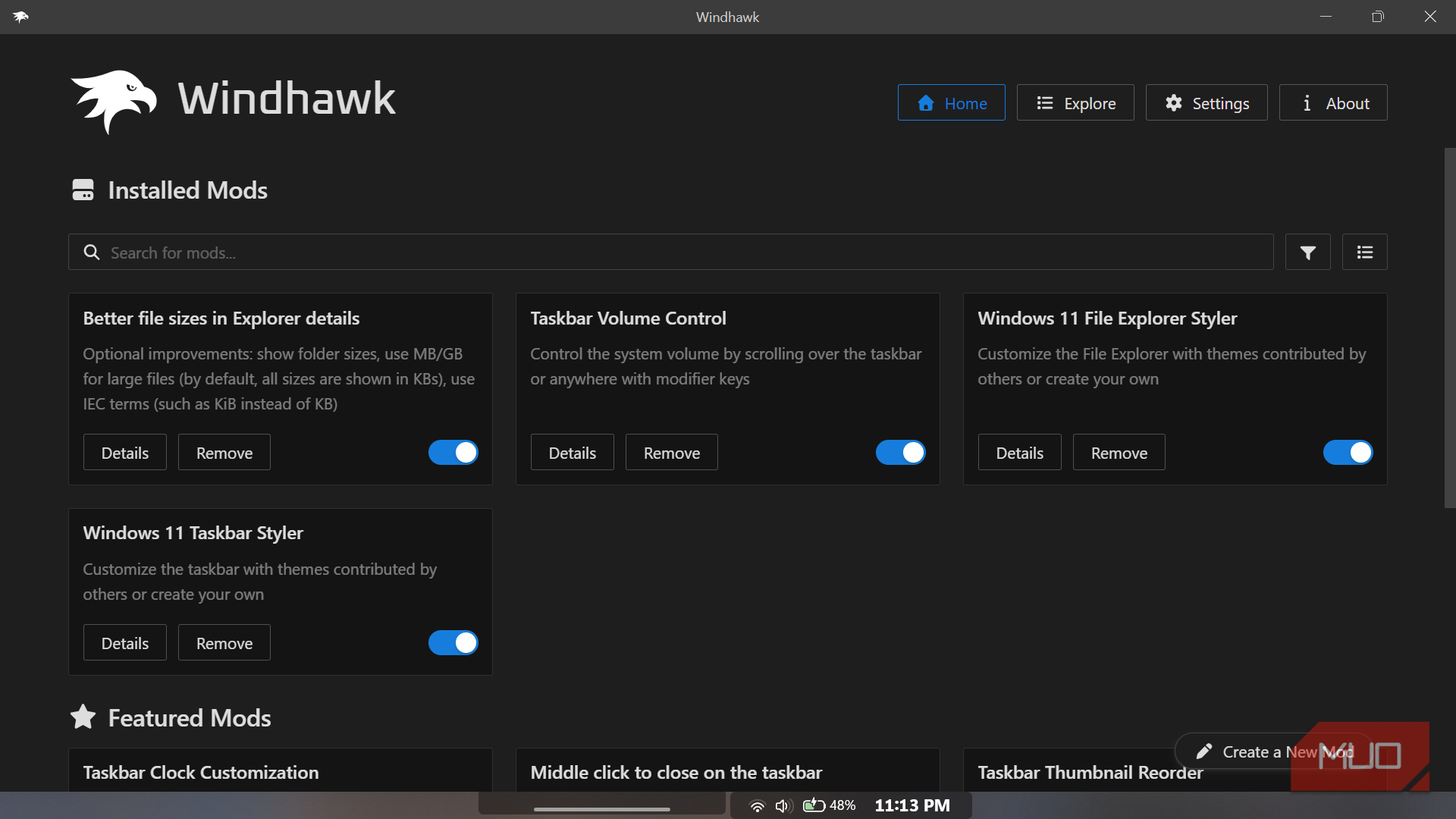Viewport: 1456px width, 819px height.
Task: Click the battery 48% tray indicator
Action: [x=830, y=805]
